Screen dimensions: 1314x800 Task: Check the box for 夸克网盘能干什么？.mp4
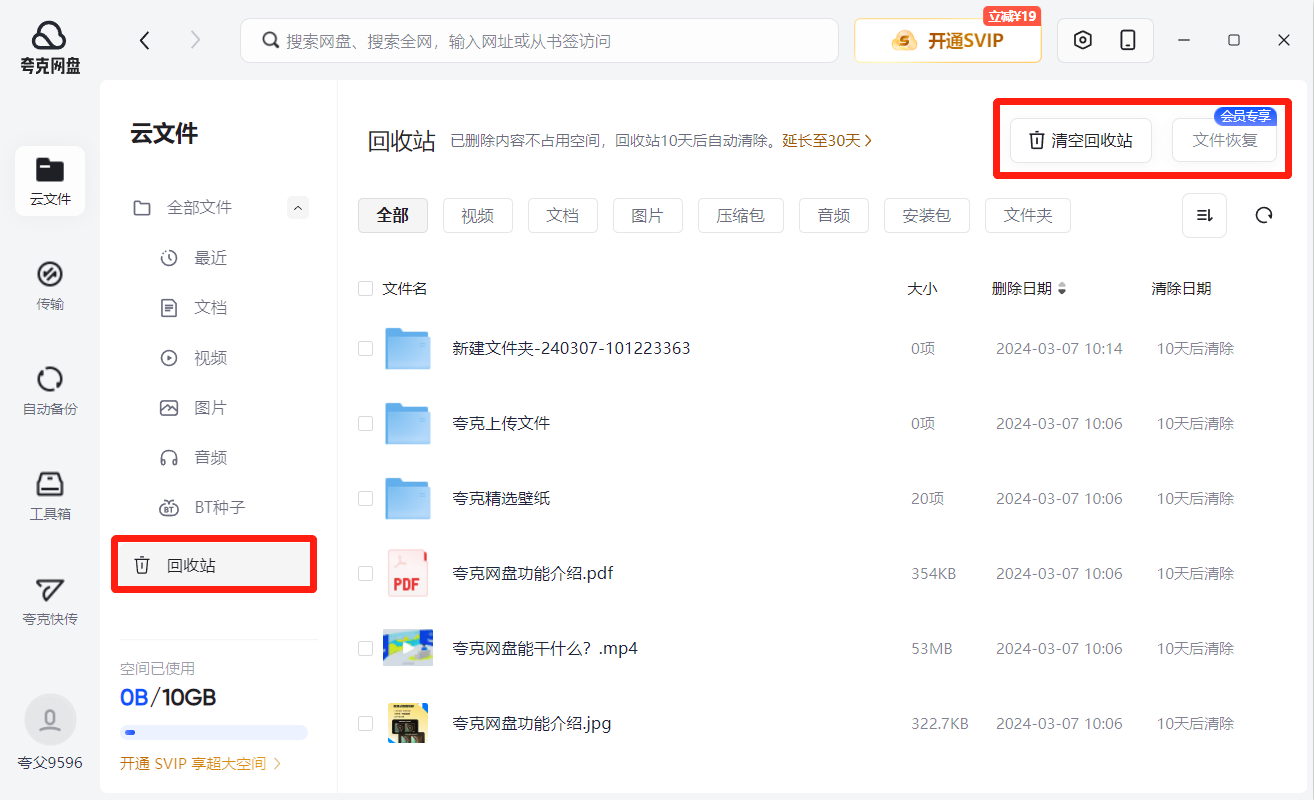365,649
